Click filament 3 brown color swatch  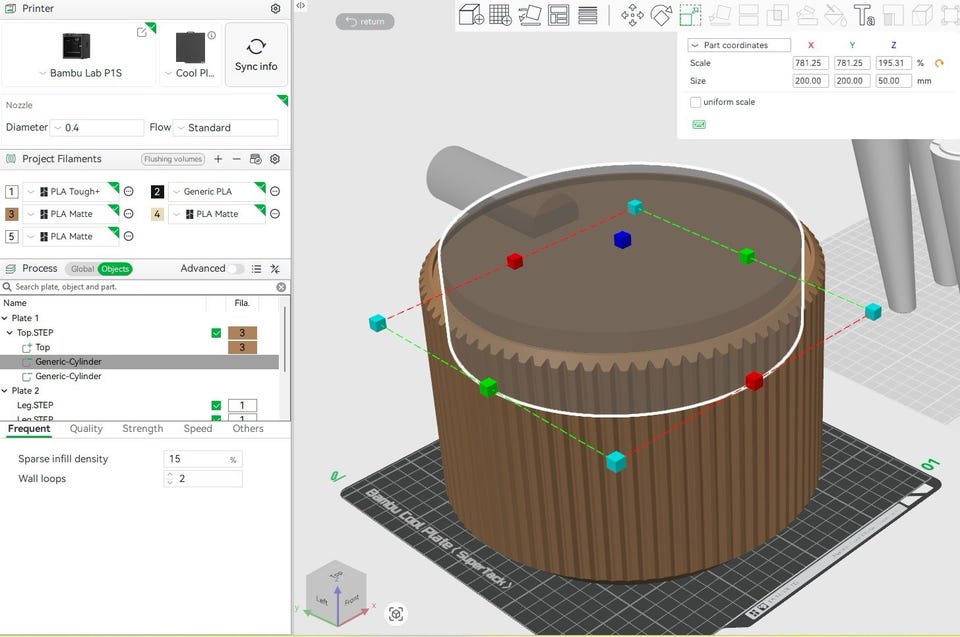pos(12,214)
